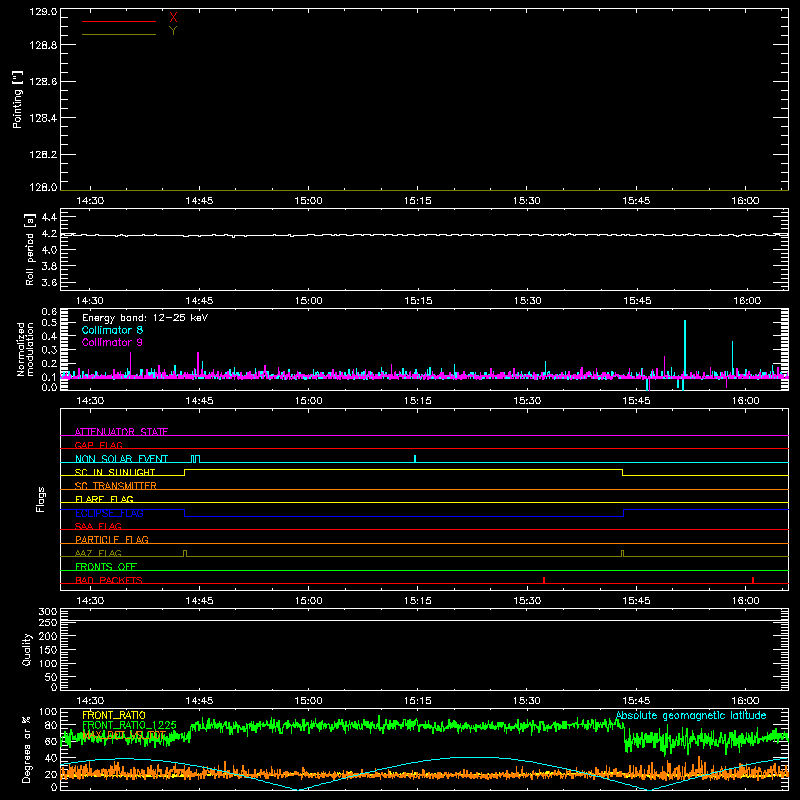Click the 100 tick on Degrees axis
Image resolution: width=800 pixels, height=800 pixels.
(x=48, y=712)
